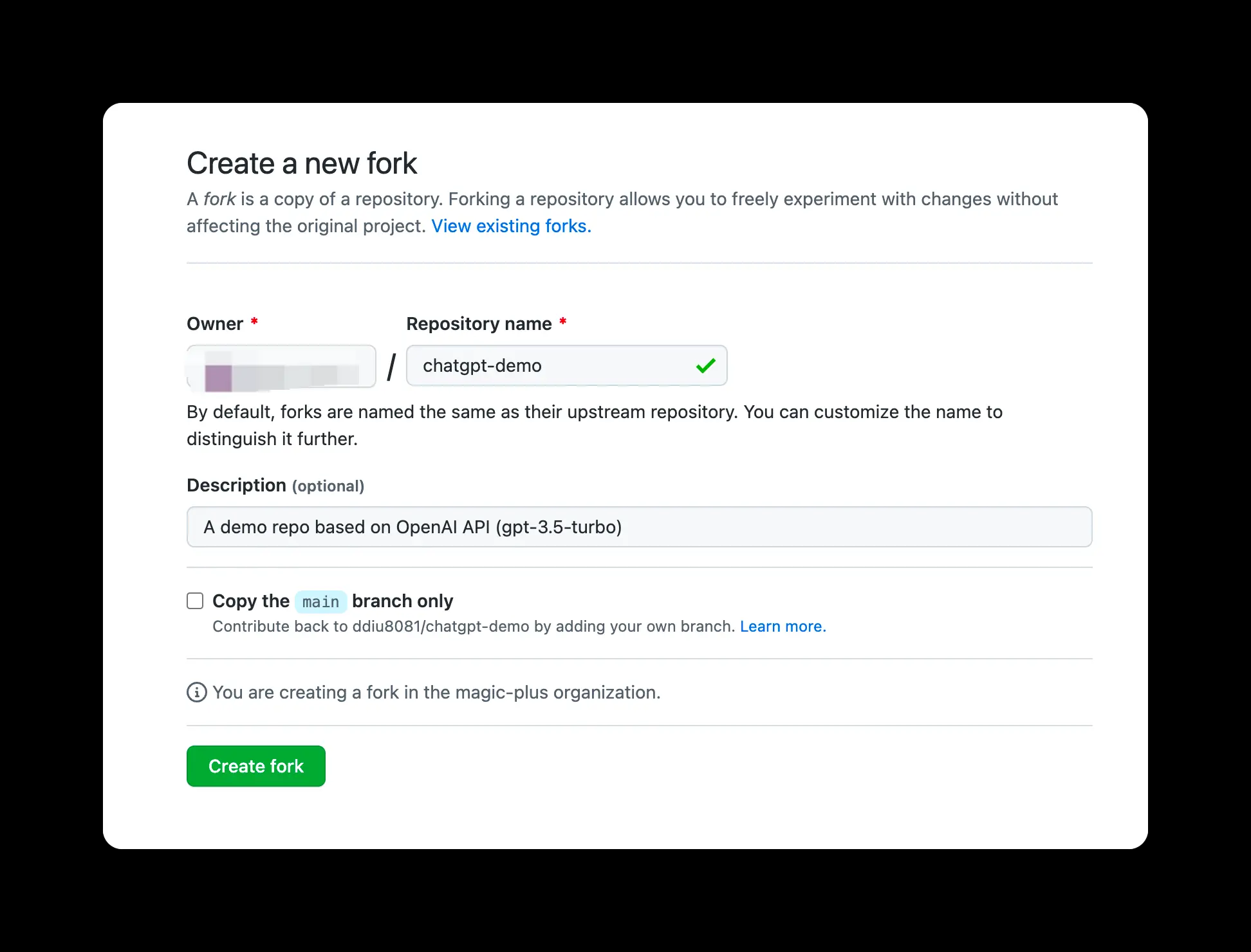The image size is (1251, 952).
Task: Click the Description (optional) label
Action: (x=275, y=486)
